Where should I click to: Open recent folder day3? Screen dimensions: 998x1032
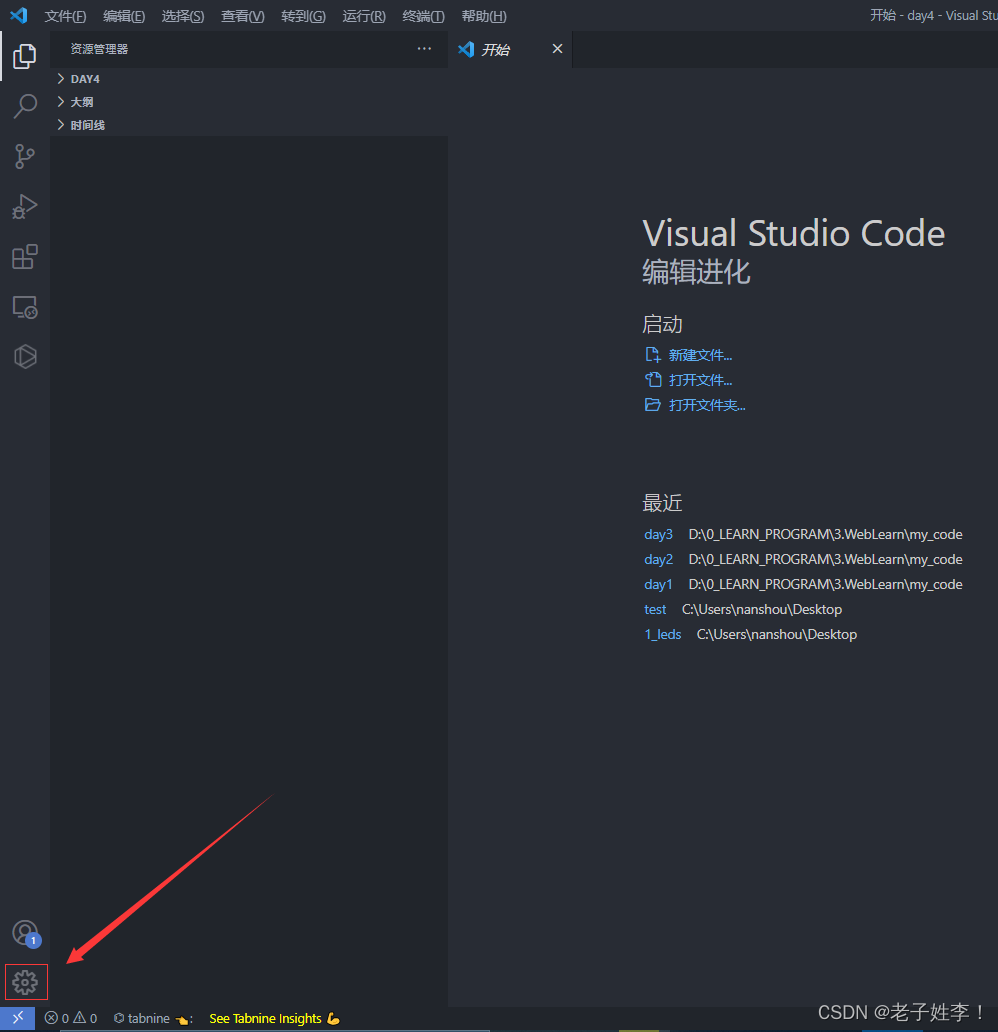click(x=658, y=534)
